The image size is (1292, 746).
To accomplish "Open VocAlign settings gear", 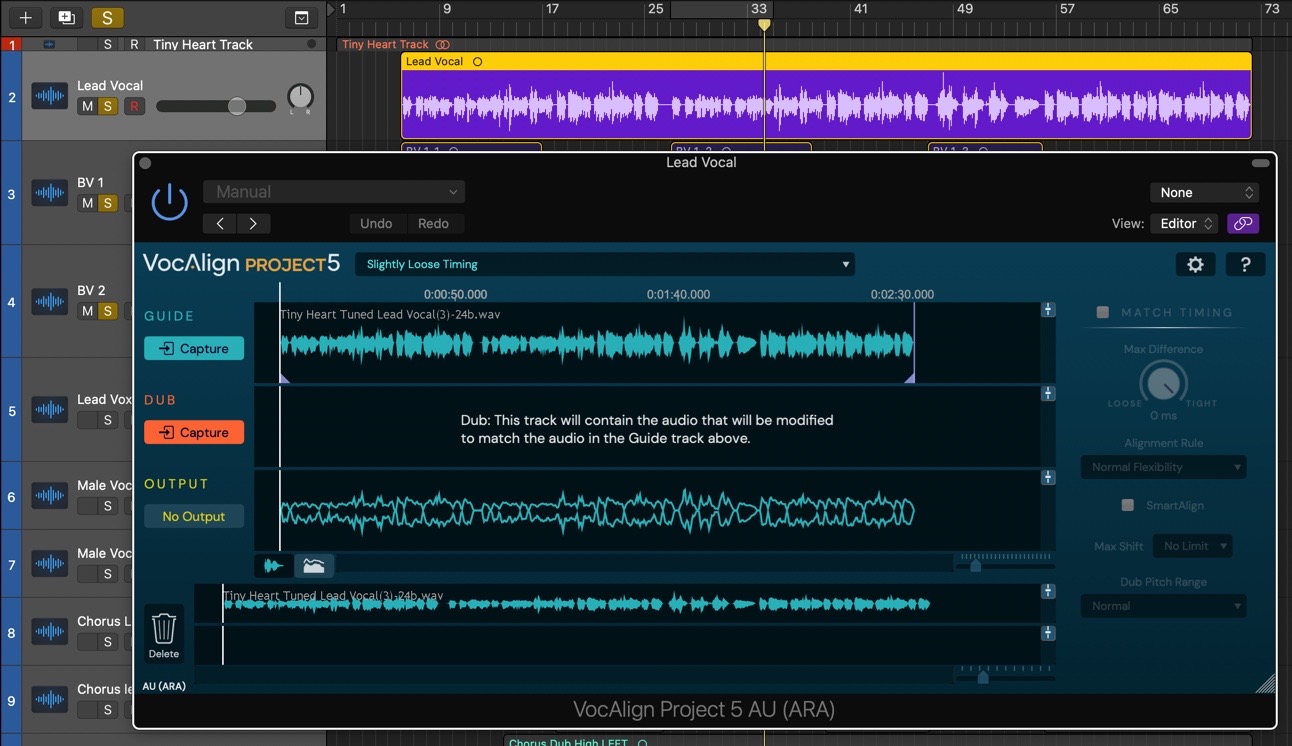I will tap(1195, 264).
